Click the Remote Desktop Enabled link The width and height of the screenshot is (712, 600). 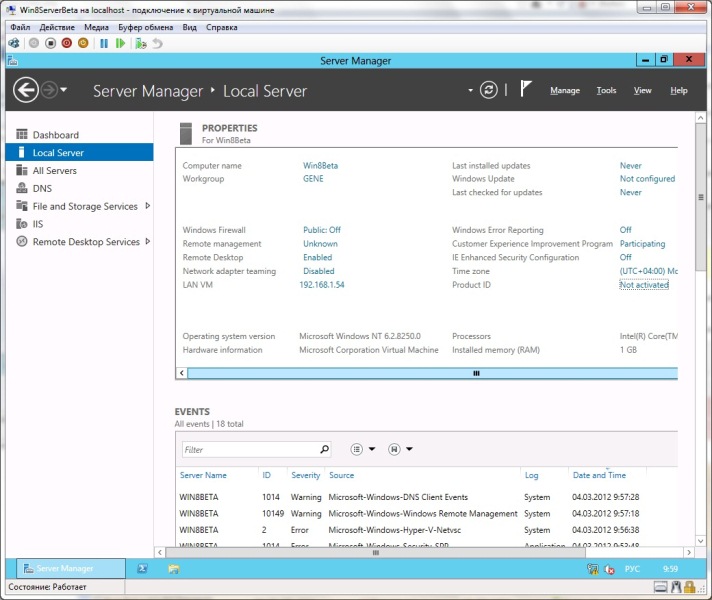pyautogui.click(x=318, y=257)
